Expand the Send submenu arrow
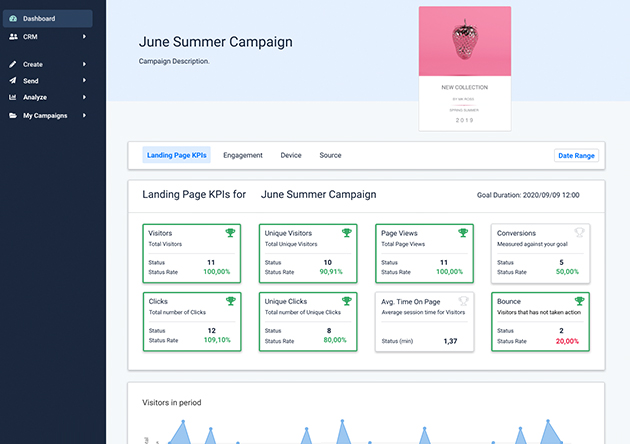630x444 pixels. (84, 80)
